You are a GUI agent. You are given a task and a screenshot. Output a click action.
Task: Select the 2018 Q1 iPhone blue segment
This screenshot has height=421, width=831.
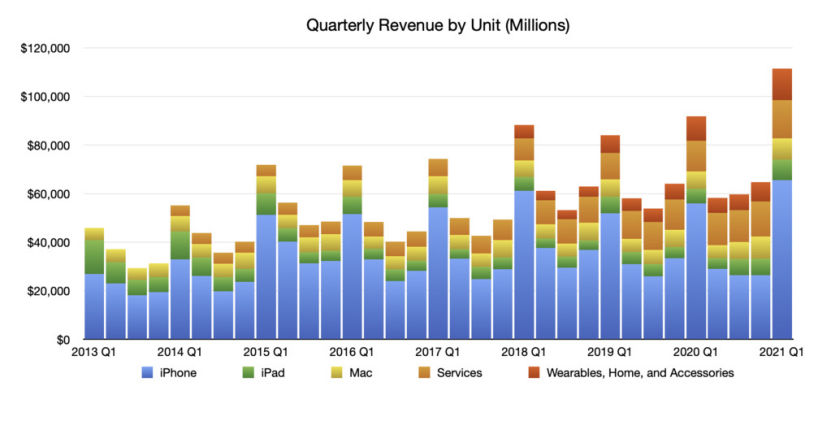[x=524, y=265]
